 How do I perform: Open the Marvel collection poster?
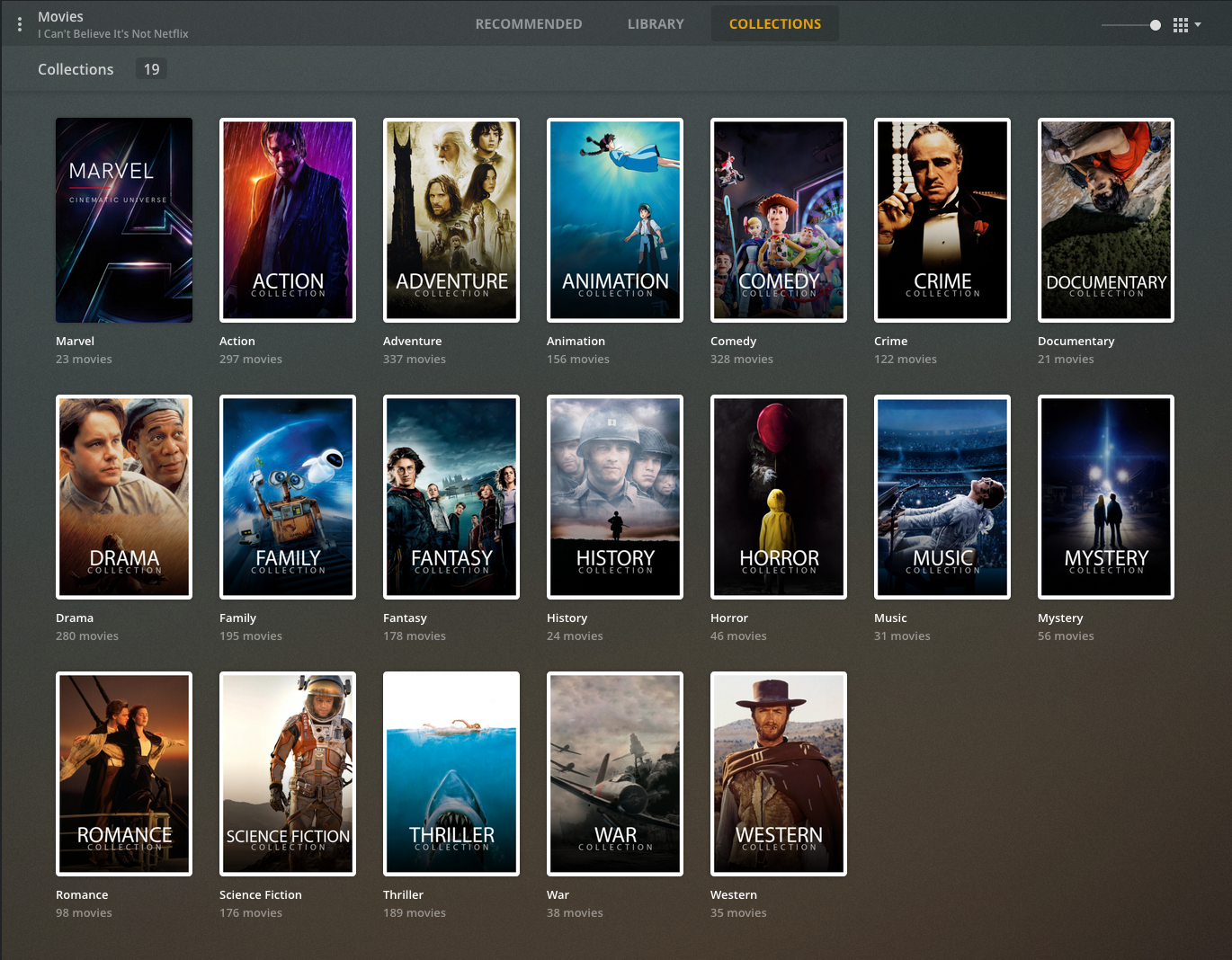click(x=124, y=220)
